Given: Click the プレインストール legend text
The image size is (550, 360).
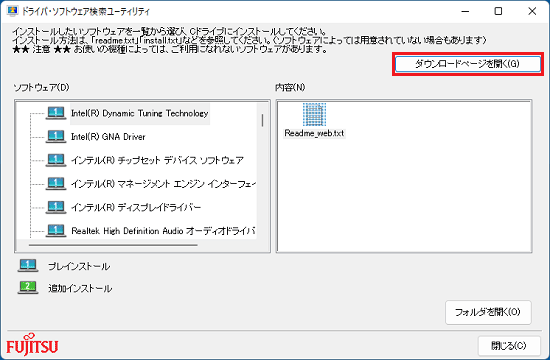Looking at the screenshot, I should coord(79,266).
